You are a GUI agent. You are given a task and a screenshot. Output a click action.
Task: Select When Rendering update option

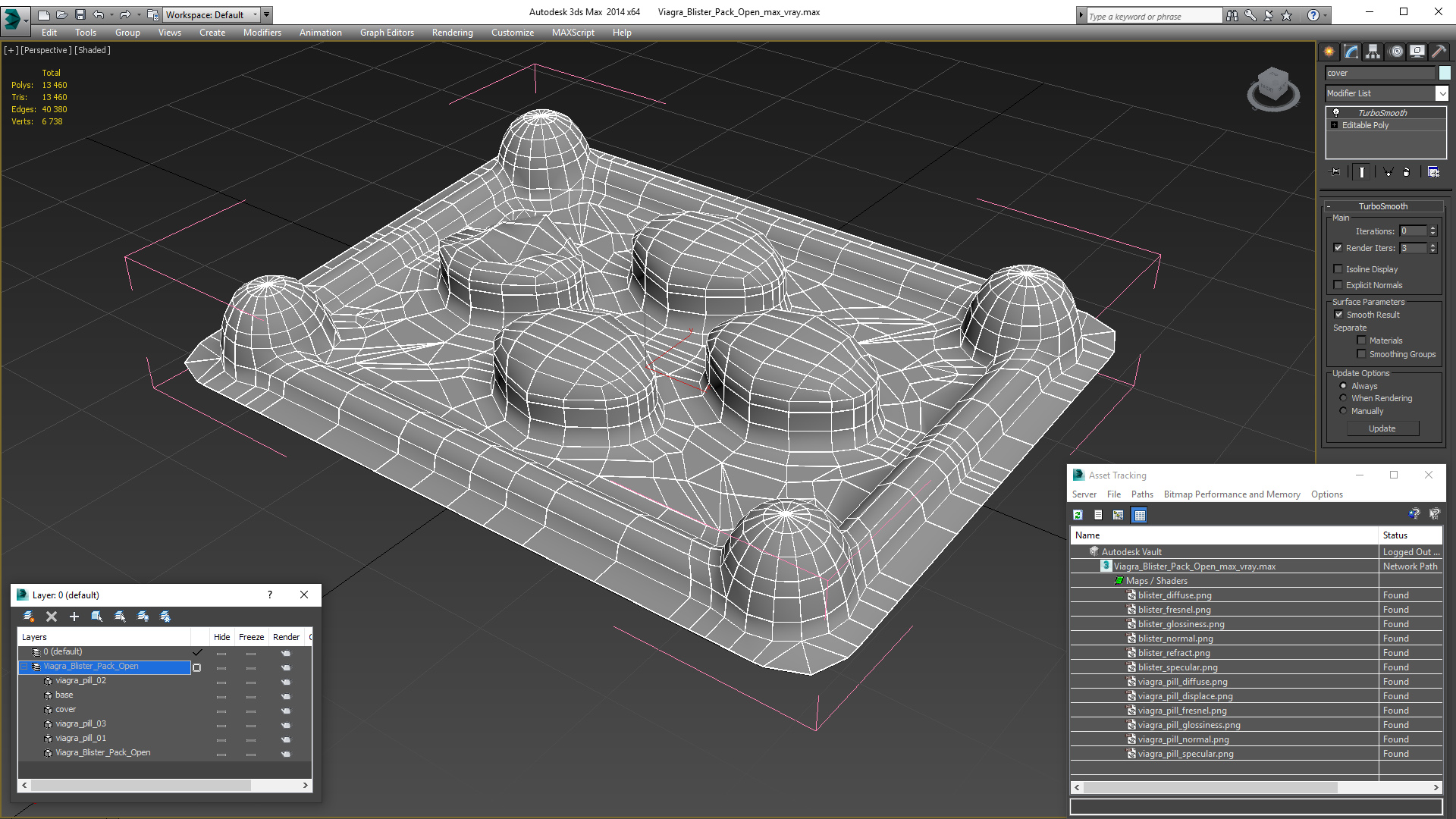1343,398
